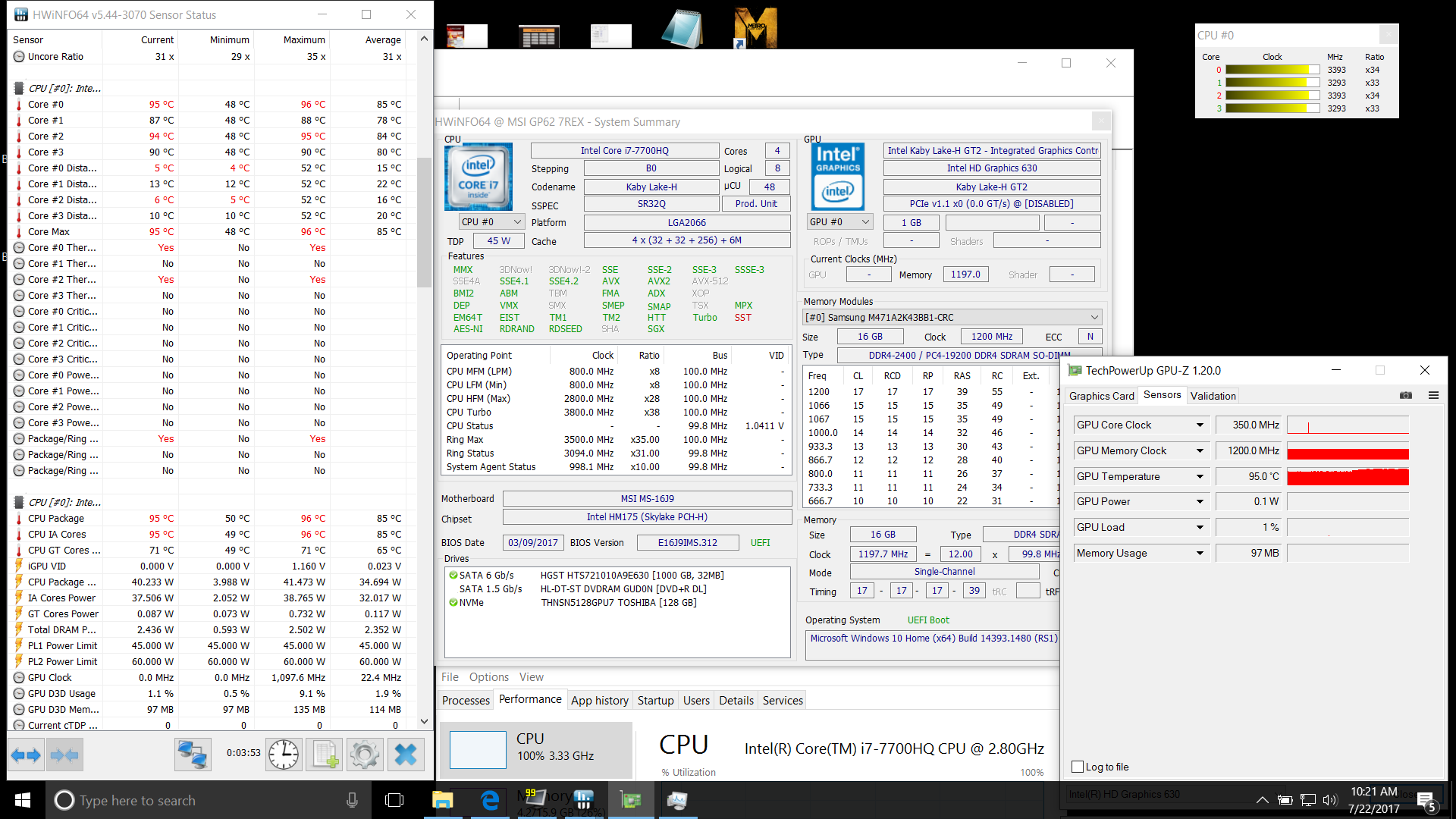Enable the Log to file checkbox in GPU-Z
Image resolution: width=1456 pixels, height=819 pixels.
(1078, 767)
